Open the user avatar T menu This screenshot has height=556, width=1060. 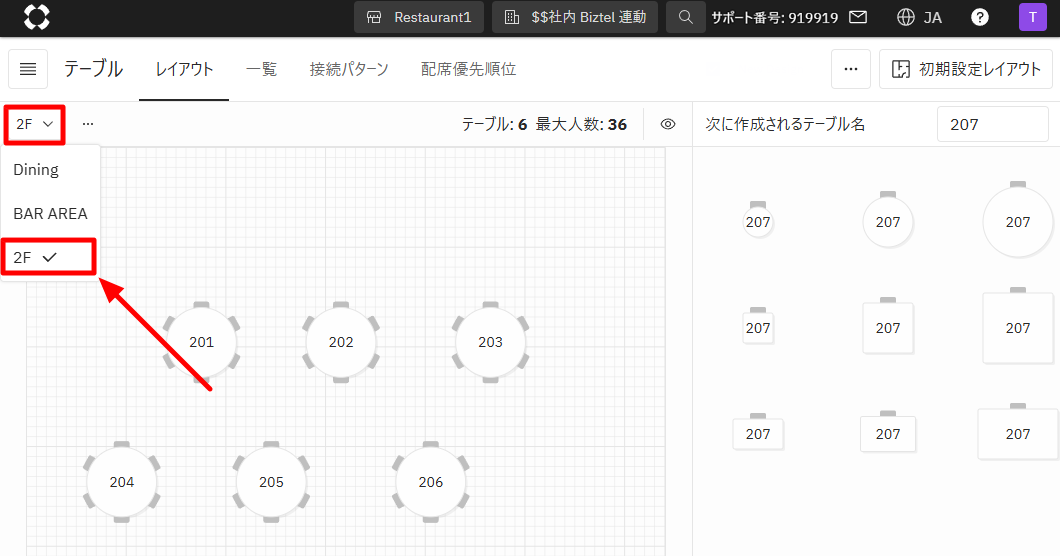click(x=1032, y=17)
